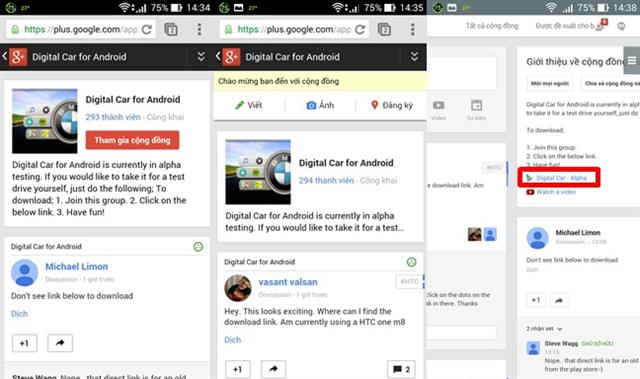Open the 2 comments button on vasant valsan's post

(x=401, y=369)
